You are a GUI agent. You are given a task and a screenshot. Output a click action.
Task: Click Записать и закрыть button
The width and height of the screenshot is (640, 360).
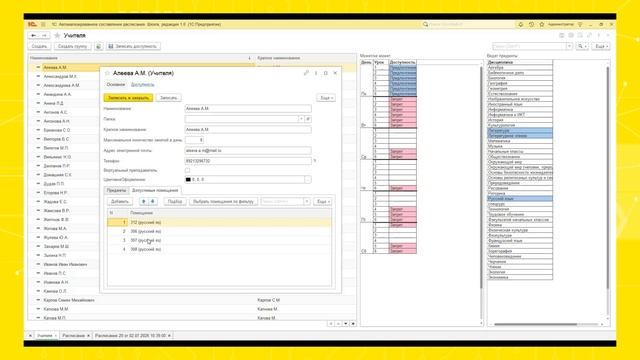(128, 98)
